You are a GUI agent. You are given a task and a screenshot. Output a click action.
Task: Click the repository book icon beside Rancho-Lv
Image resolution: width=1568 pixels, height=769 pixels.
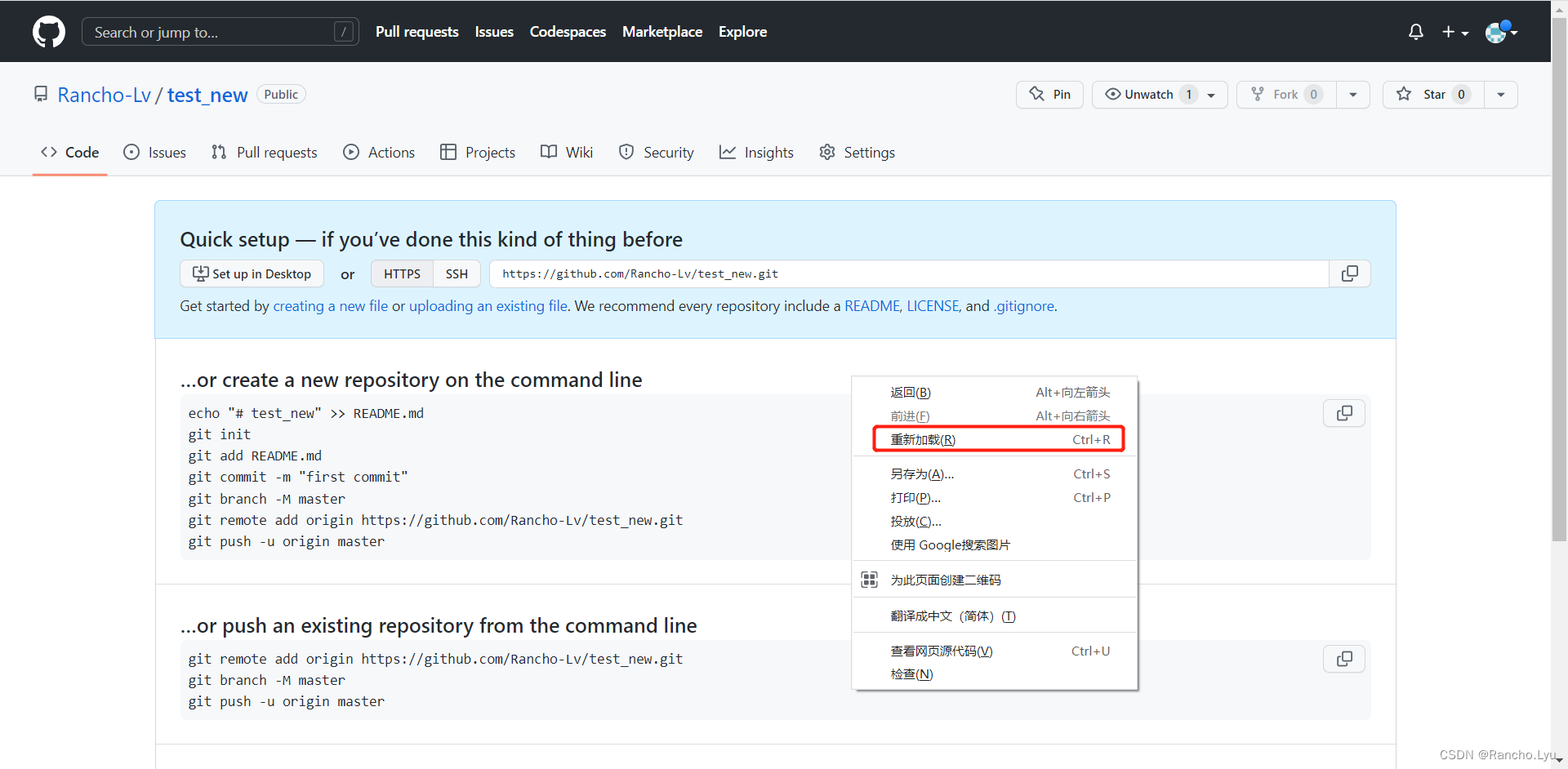[x=41, y=95]
